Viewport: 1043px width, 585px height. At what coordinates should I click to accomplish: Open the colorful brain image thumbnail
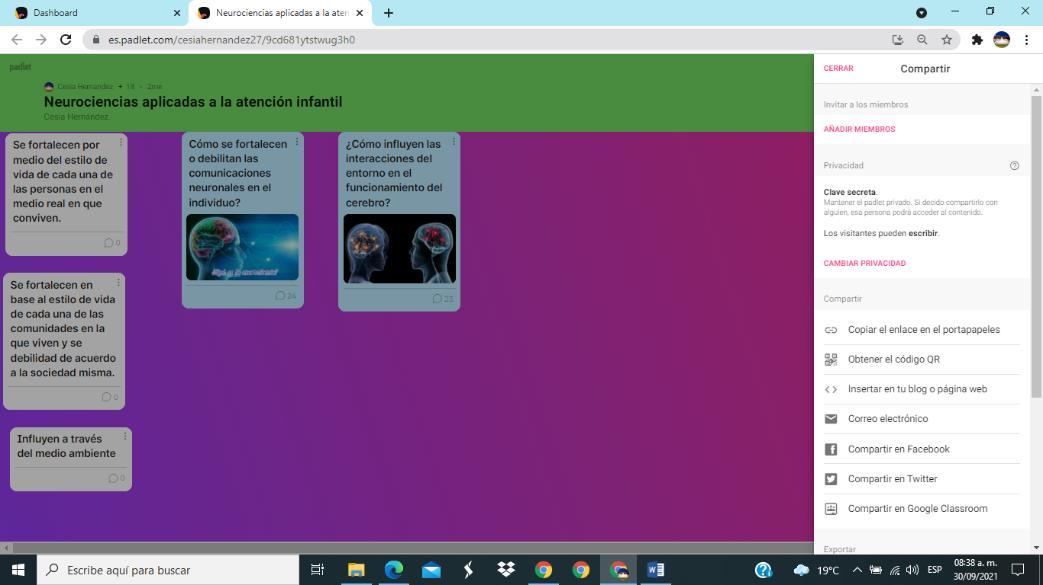242,247
